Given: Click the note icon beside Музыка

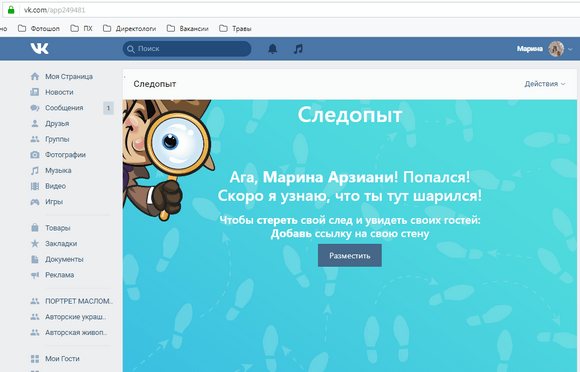Looking at the screenshot, I should point(35,170).
